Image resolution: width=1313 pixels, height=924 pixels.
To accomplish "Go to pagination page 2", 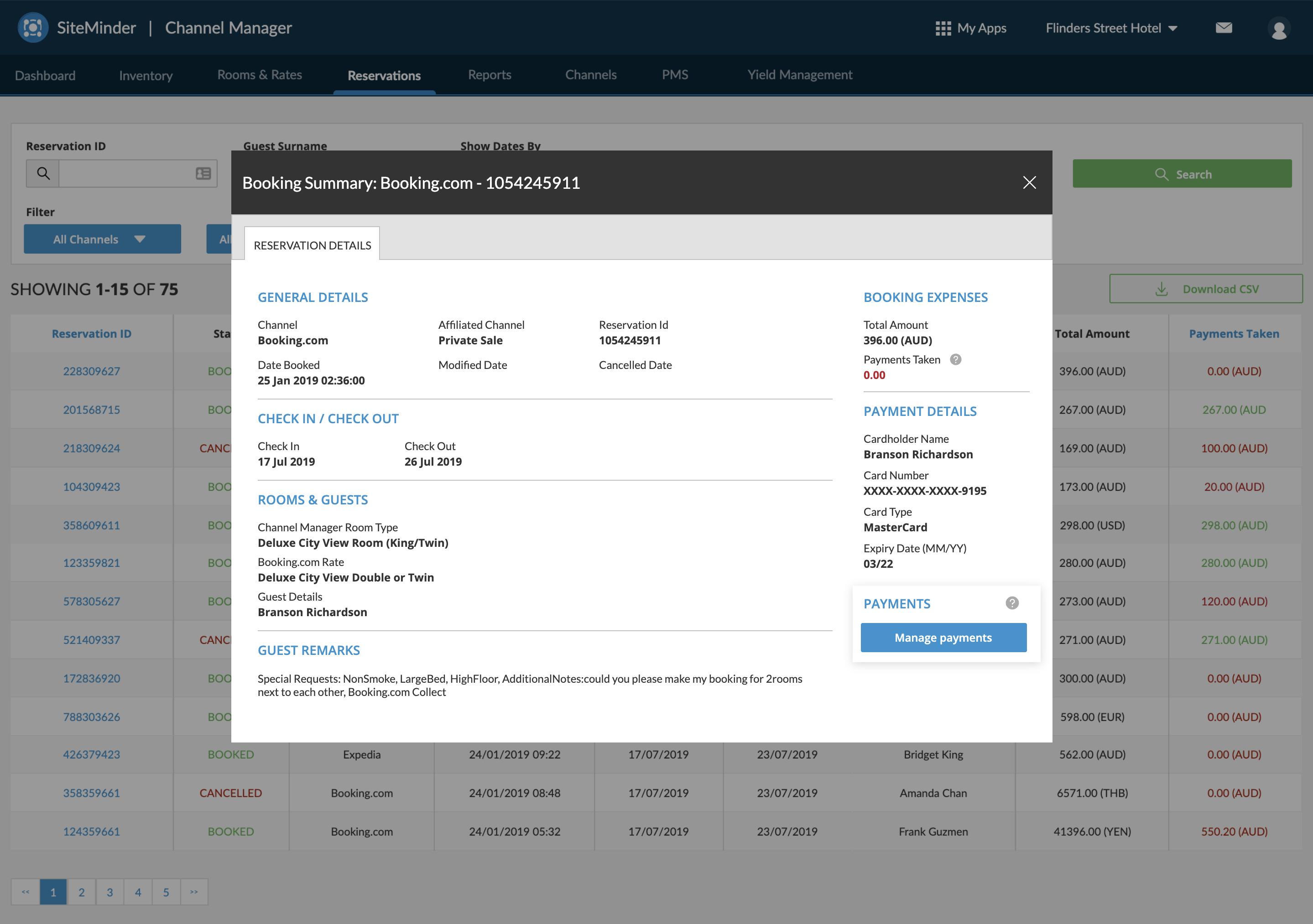I will tap(81, 892).
